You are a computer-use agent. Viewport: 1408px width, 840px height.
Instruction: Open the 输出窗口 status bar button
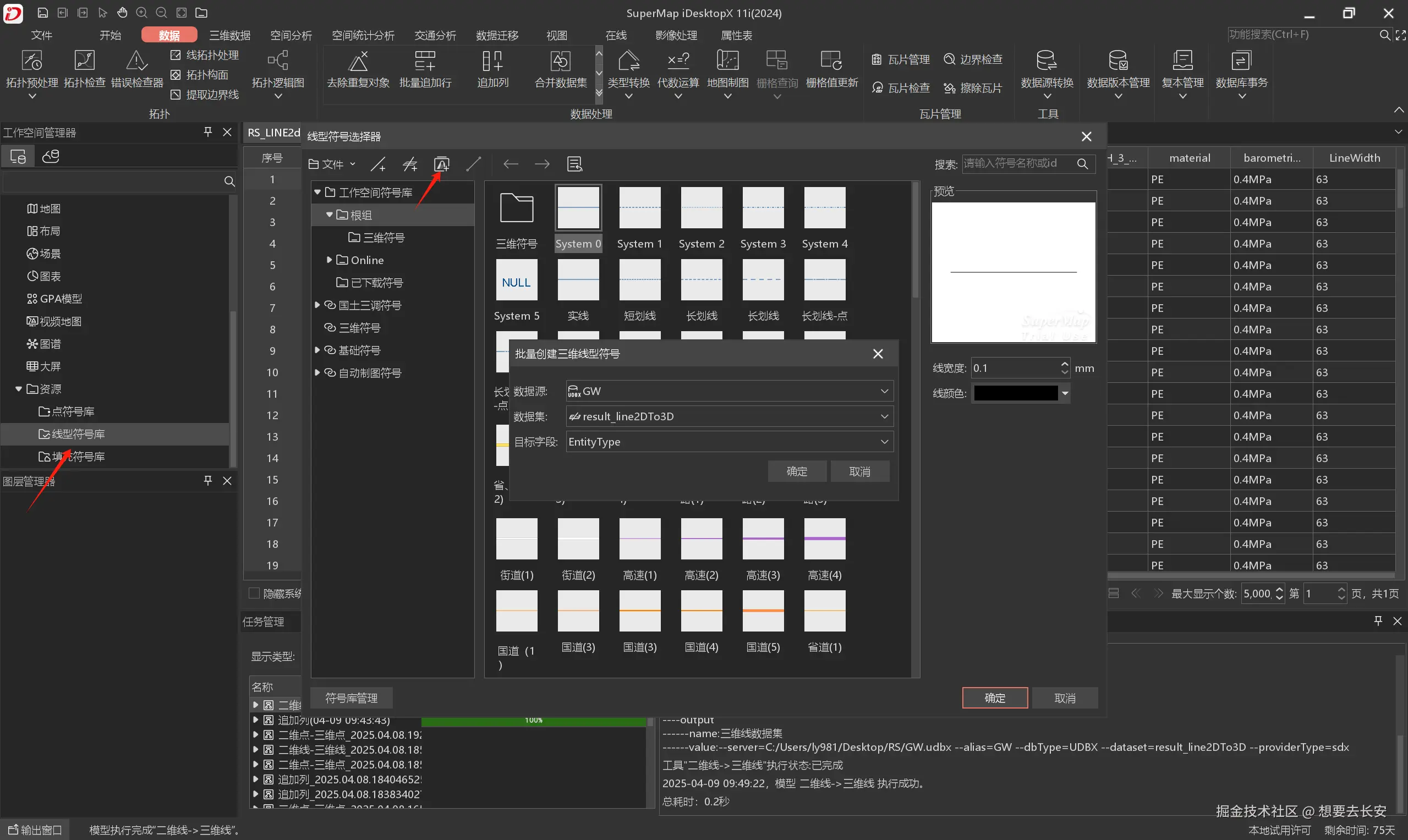35,830
